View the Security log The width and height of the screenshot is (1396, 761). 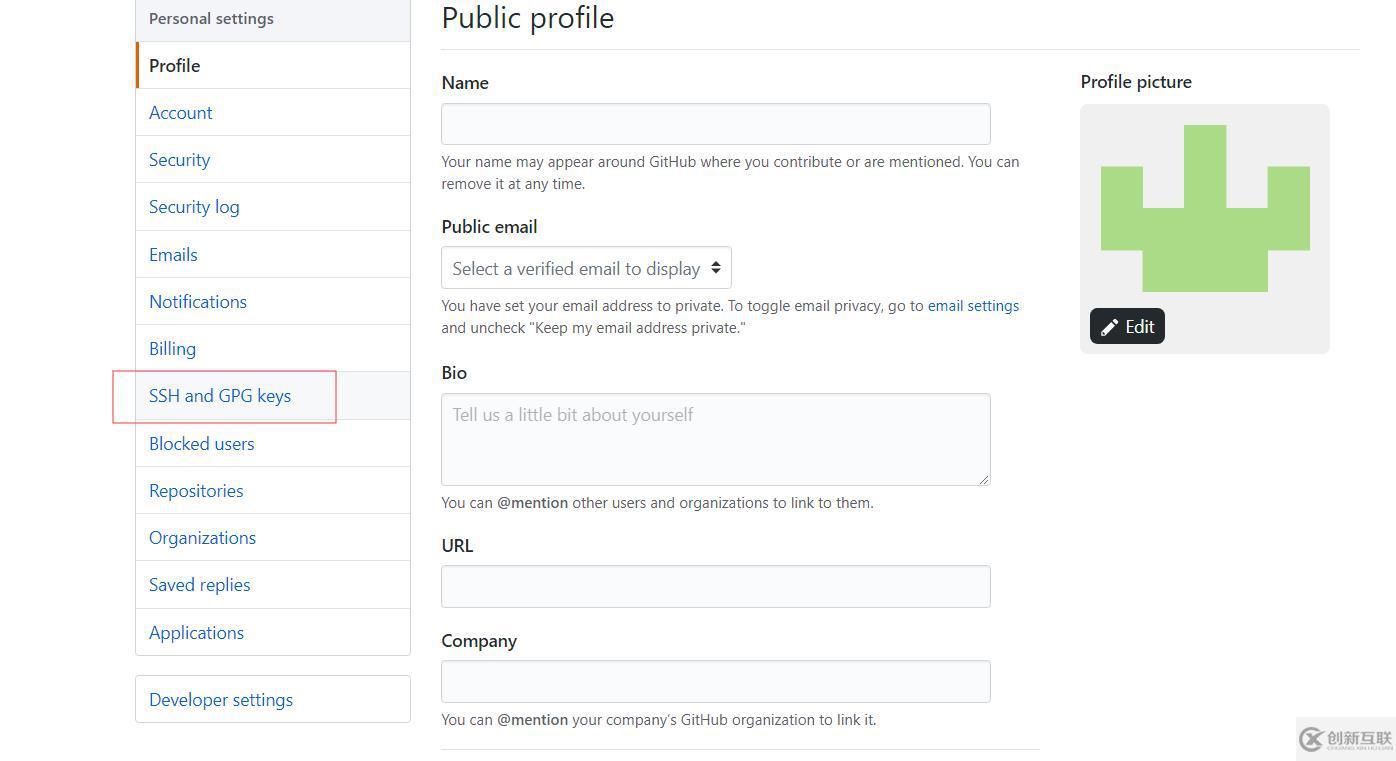(273, 207)
